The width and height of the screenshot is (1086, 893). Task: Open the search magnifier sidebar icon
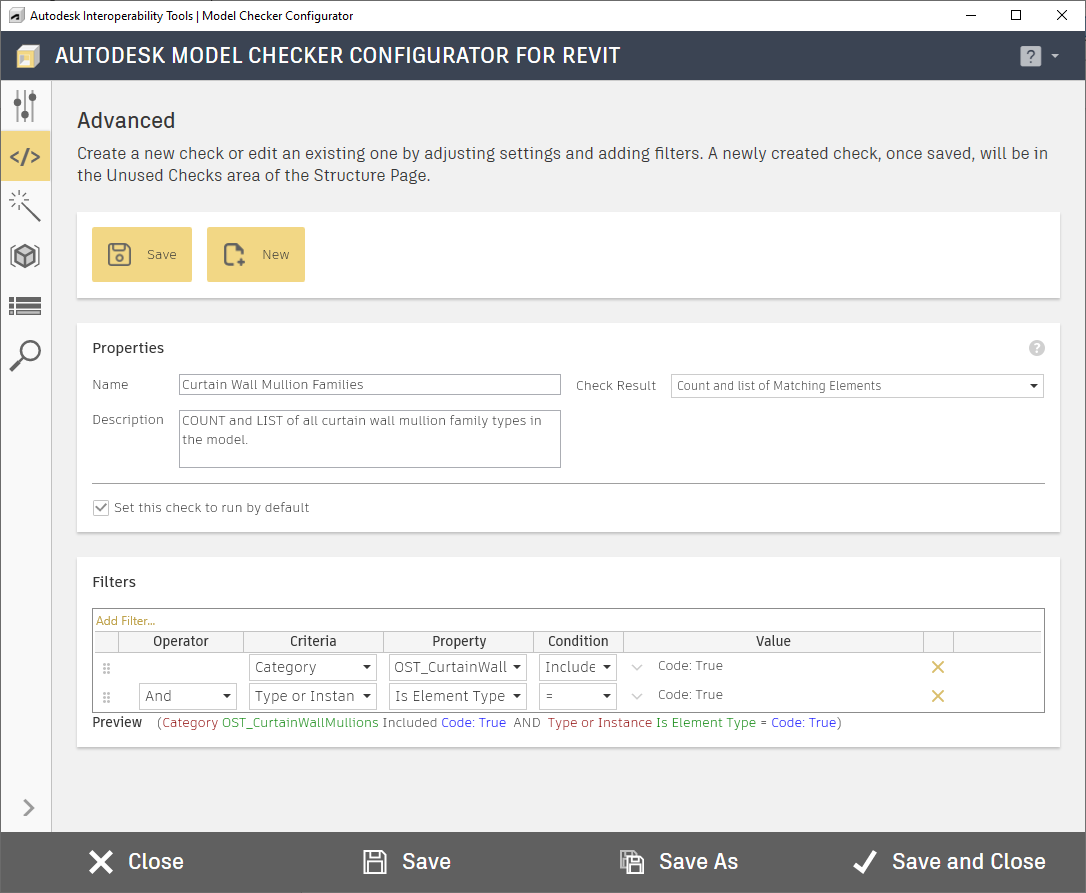tap(26, 355)
